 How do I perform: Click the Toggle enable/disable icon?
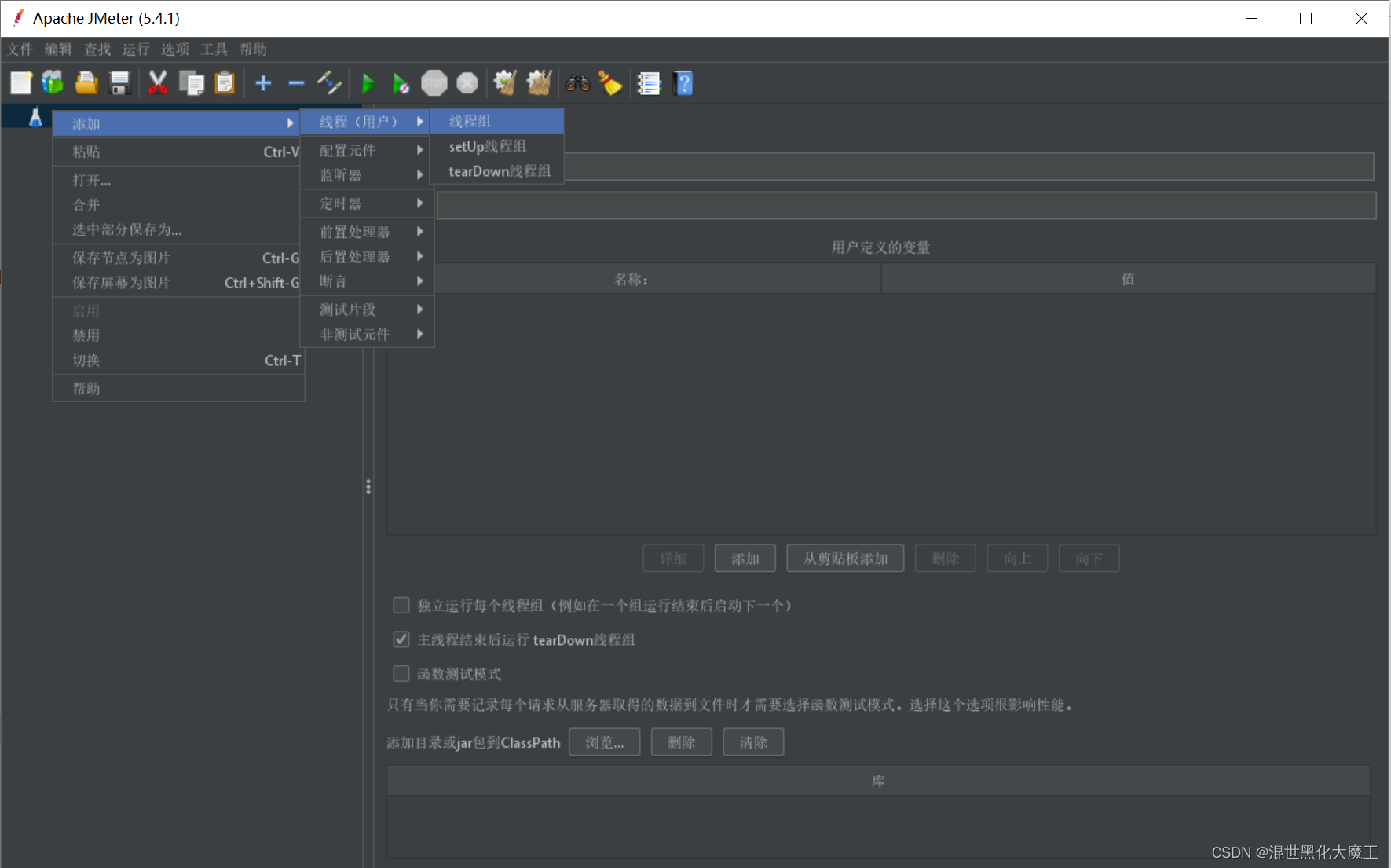(329, 82)
